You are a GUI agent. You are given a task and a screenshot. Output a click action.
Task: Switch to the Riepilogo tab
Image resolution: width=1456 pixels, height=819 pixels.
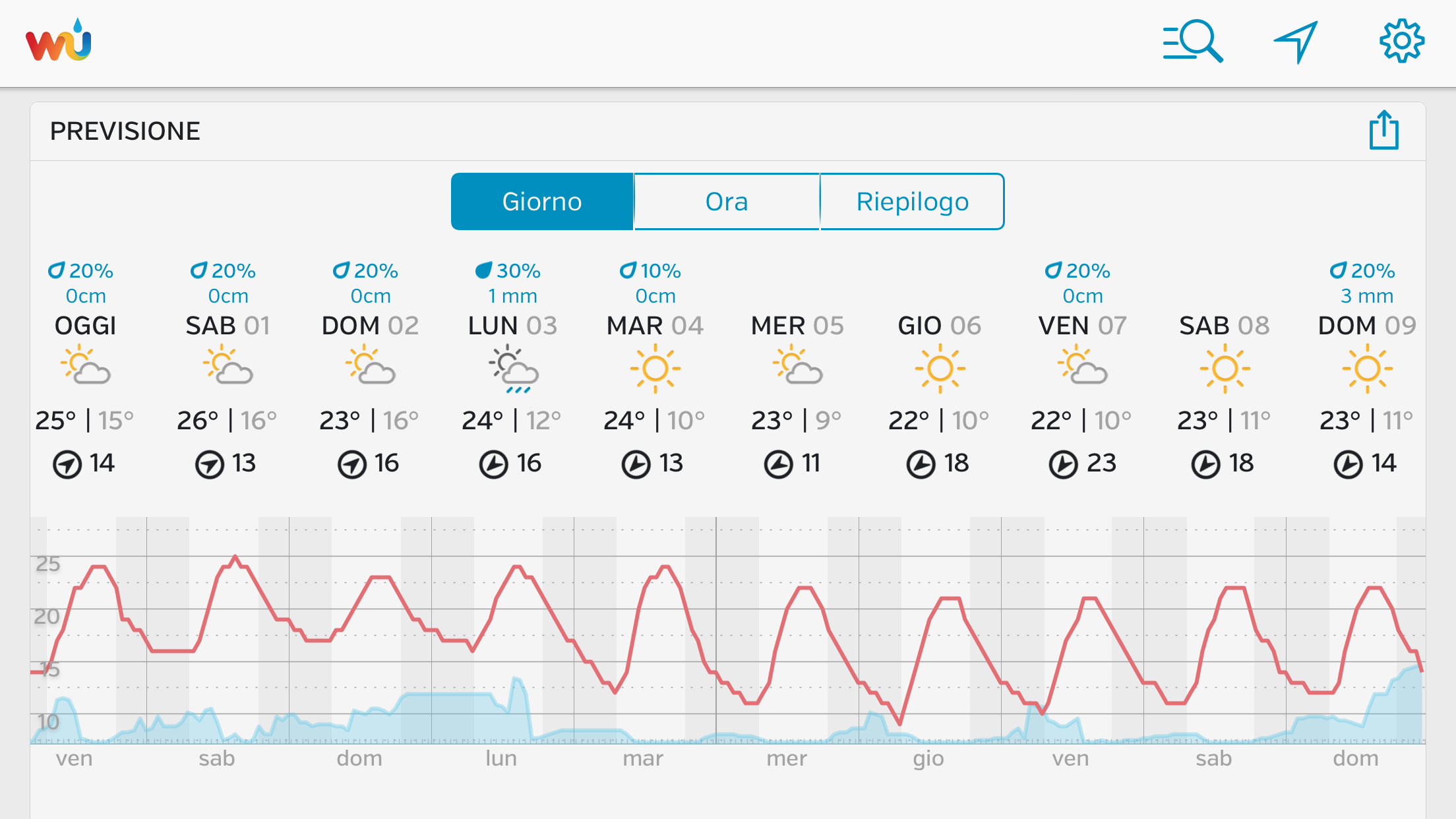pos(912,202)
